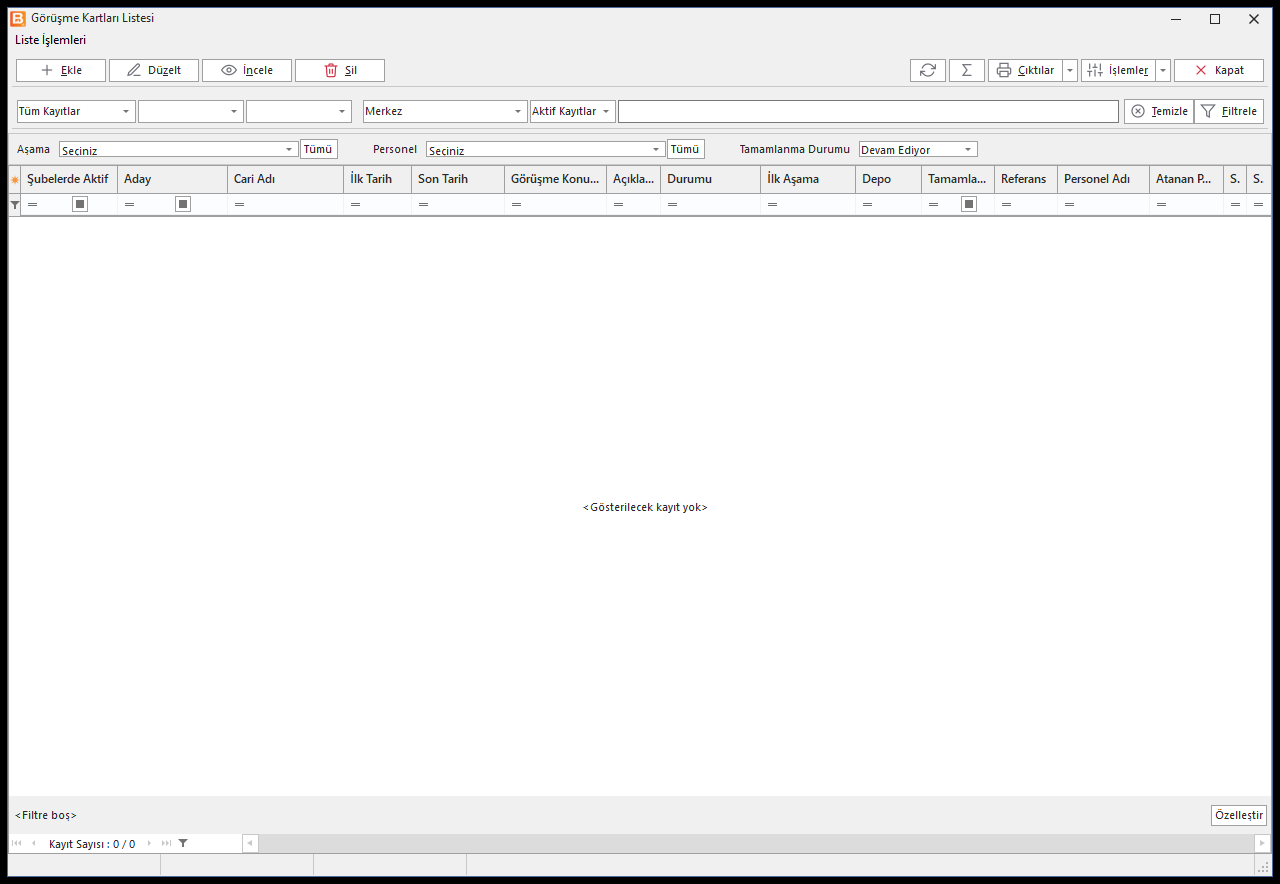This screenshot has height=884, width=1280.
Task: Click Tümü next to Personel
Action: tap(686, 149)
